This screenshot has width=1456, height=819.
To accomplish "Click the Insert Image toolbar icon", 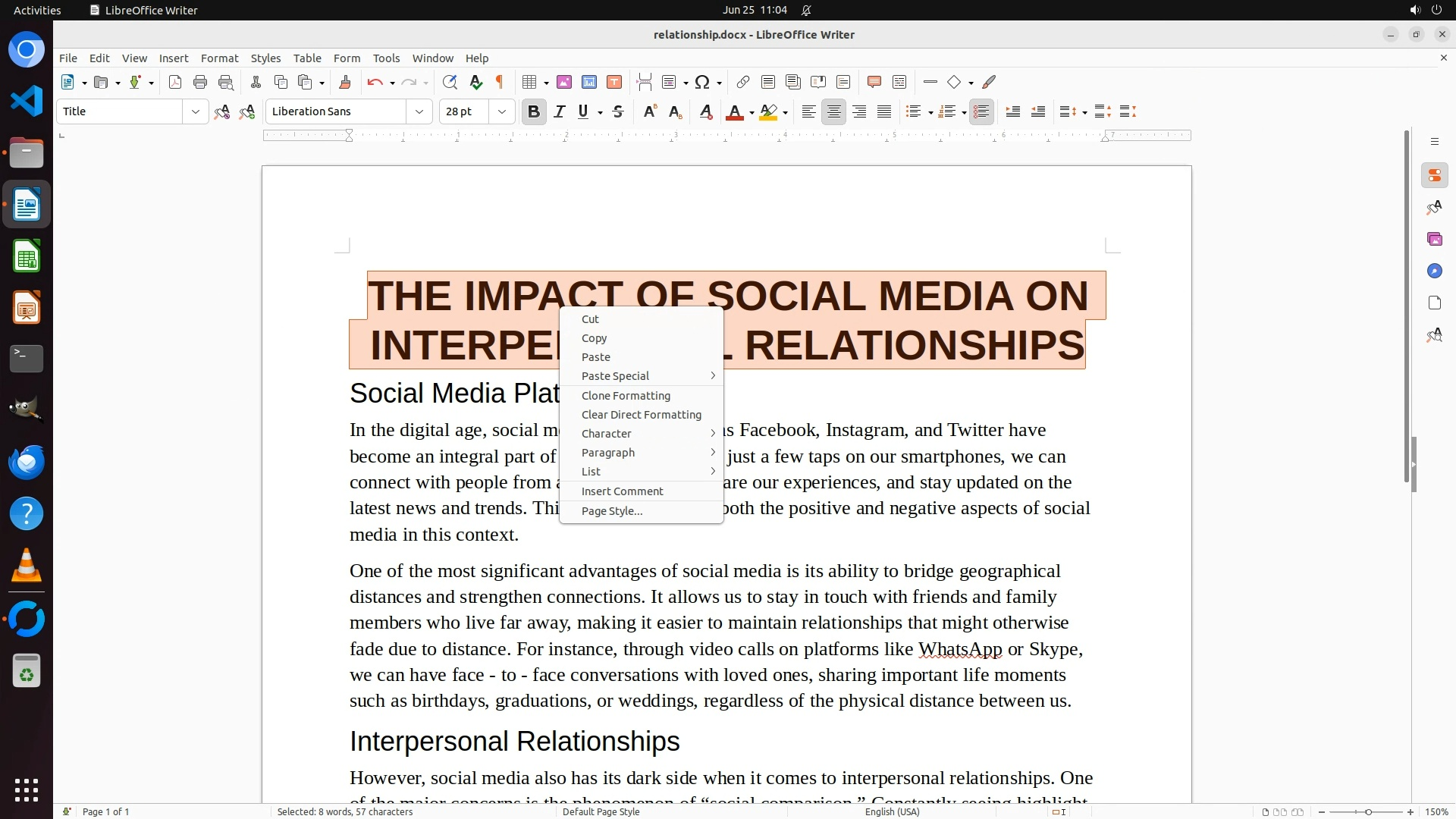I will click(x=563, y=83).
